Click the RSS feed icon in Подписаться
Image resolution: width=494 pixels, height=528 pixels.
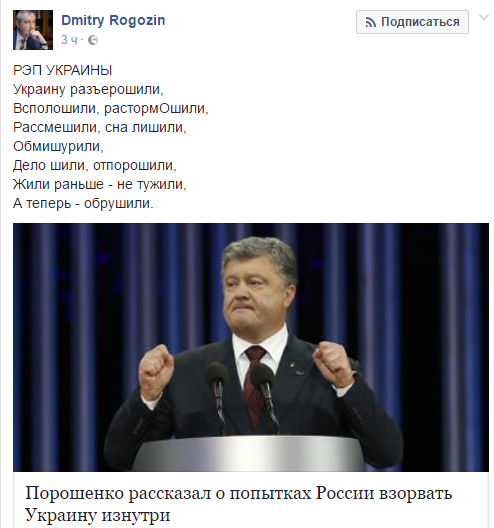370,23
